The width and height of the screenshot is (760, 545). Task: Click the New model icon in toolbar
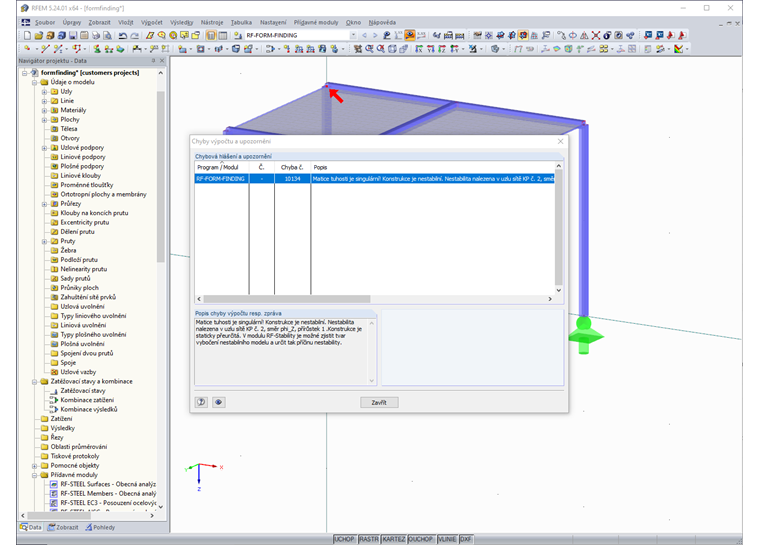[x=27, y=35]
